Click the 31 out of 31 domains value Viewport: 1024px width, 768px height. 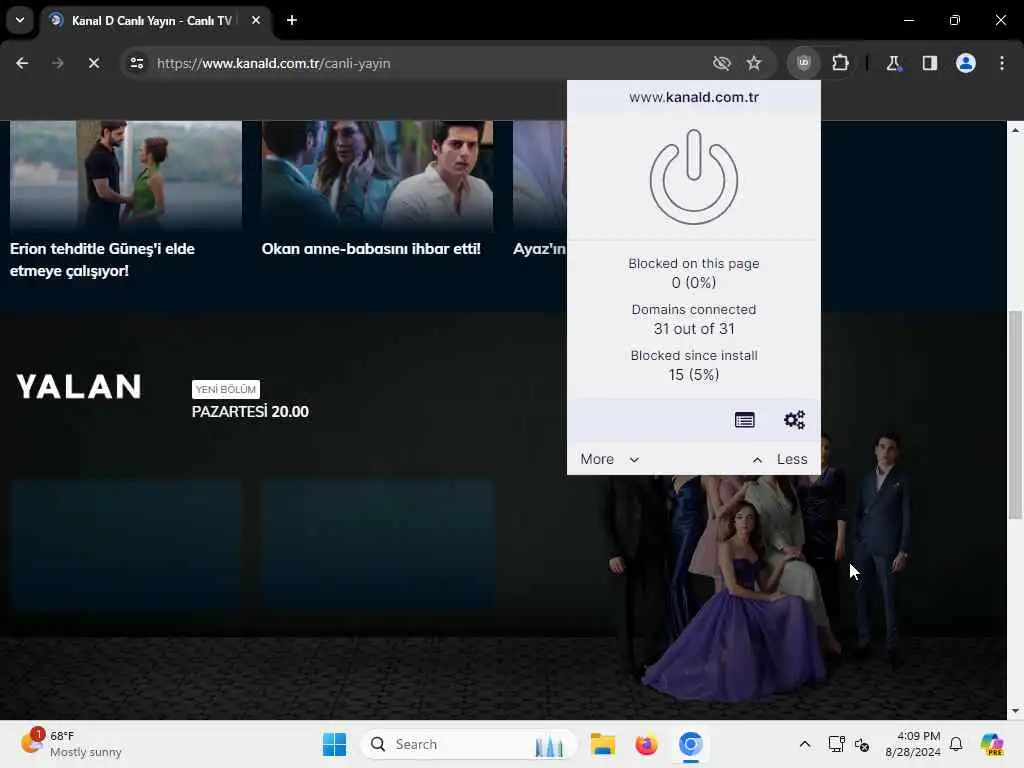(x=694, y=328)
